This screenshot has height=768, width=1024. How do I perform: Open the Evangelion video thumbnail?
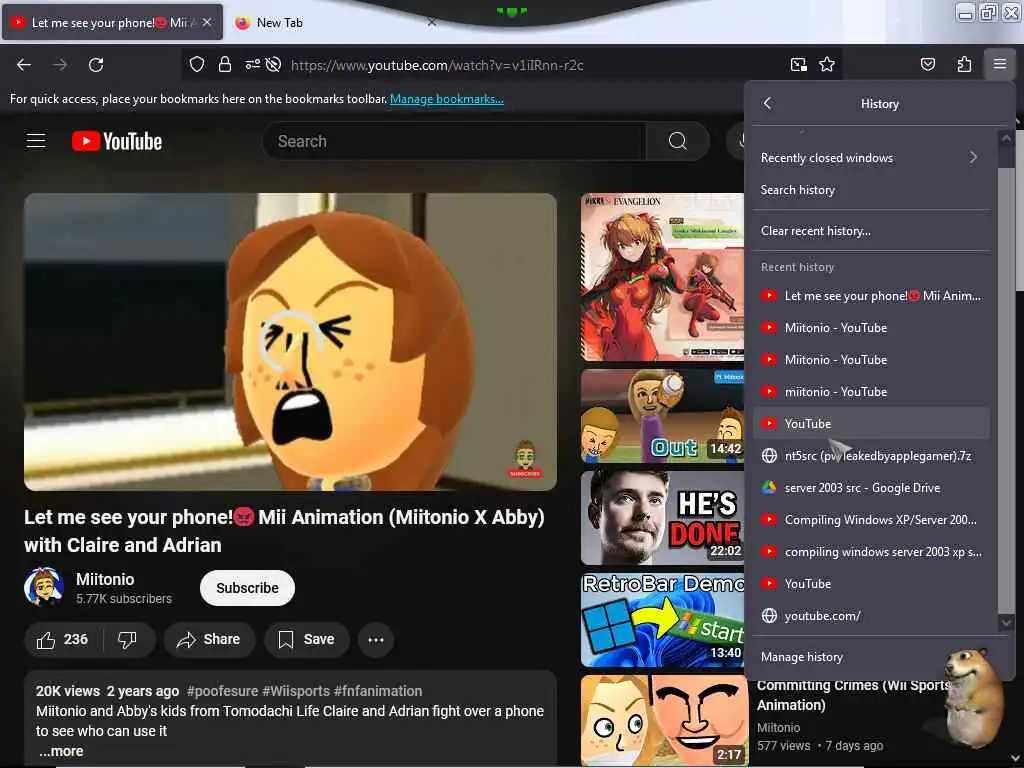click(662, 277)
